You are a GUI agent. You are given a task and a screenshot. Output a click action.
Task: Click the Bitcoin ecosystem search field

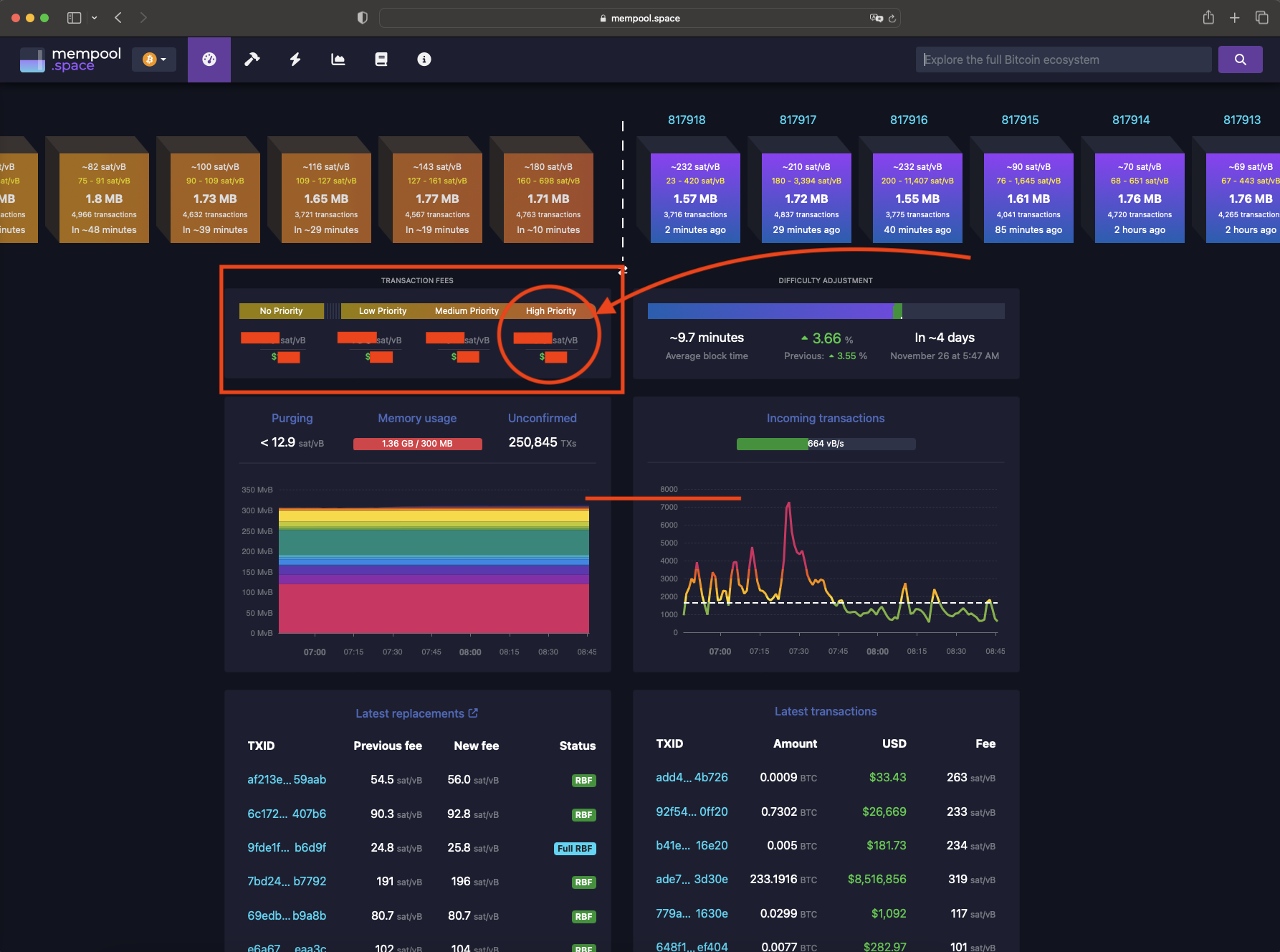[x=1063, y=59]
